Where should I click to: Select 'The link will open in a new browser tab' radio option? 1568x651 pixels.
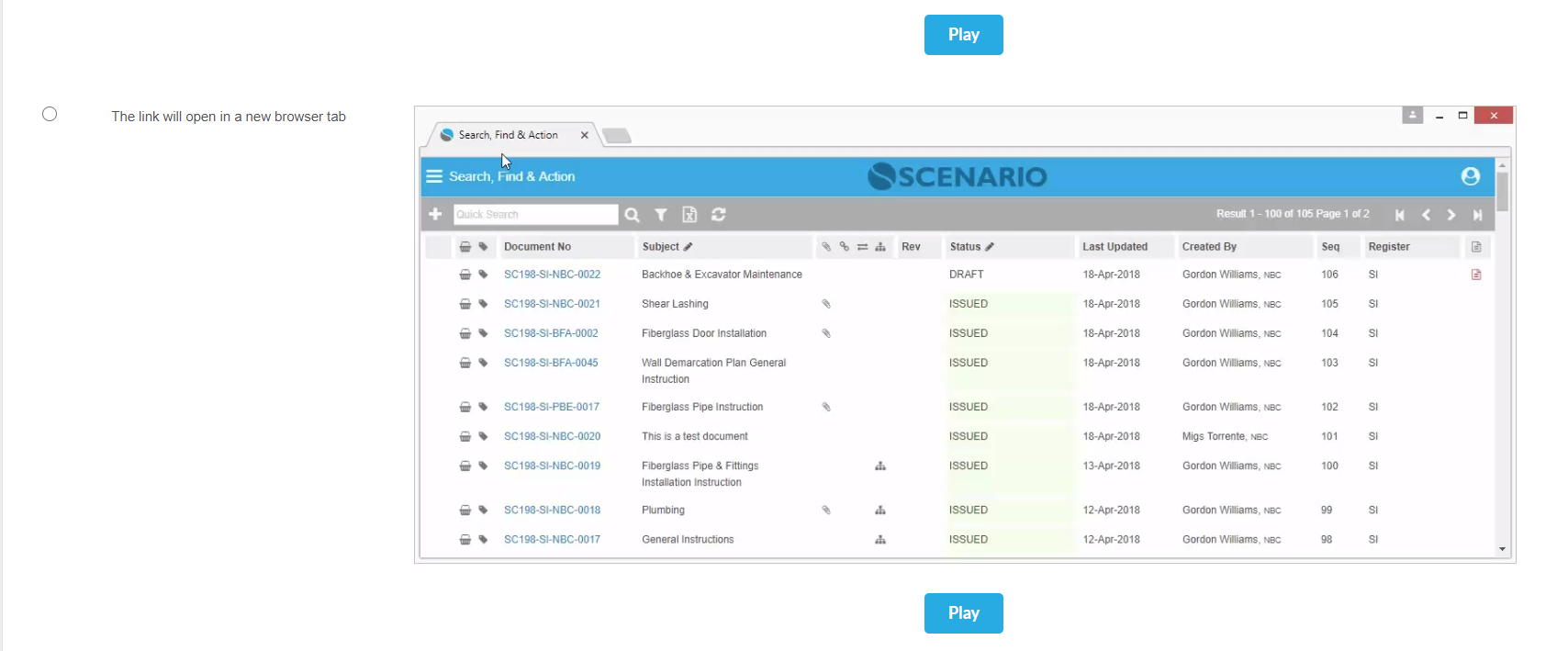50,114
